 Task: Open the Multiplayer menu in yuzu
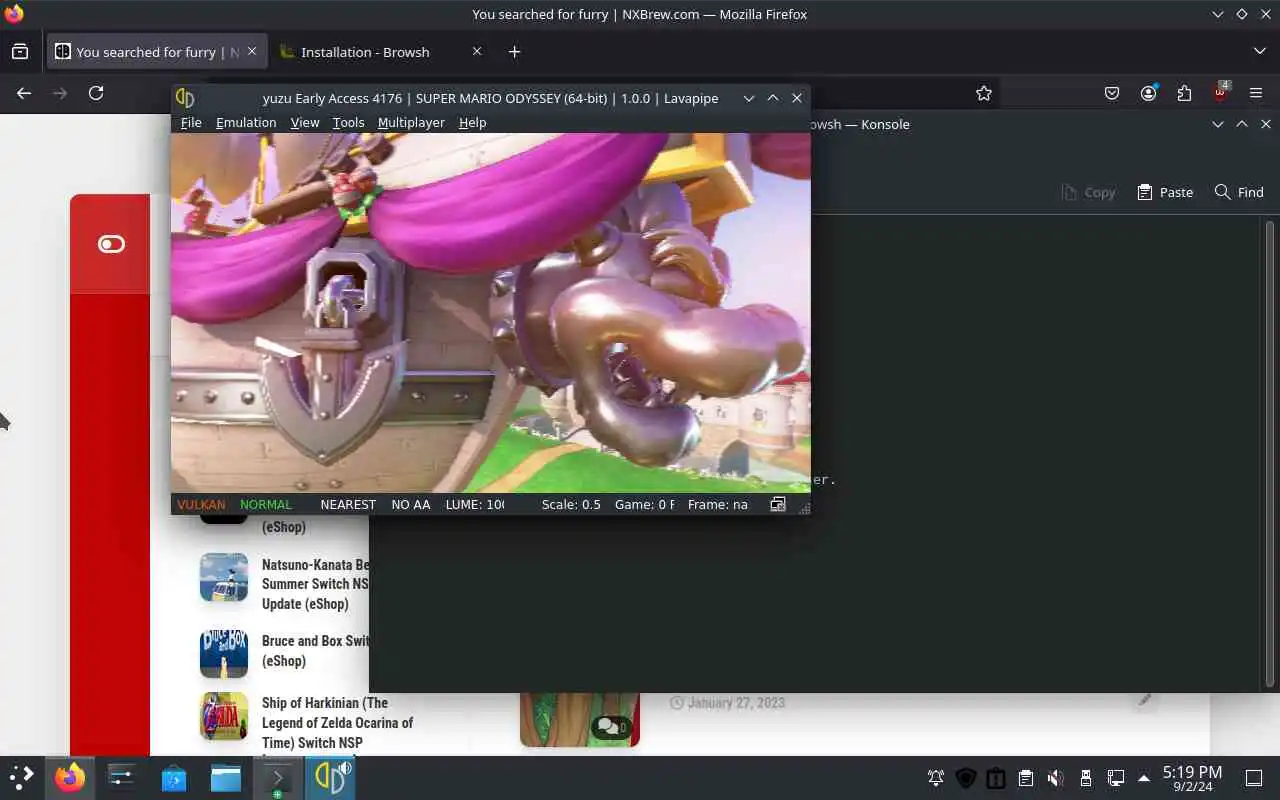(x=411, y=122)
